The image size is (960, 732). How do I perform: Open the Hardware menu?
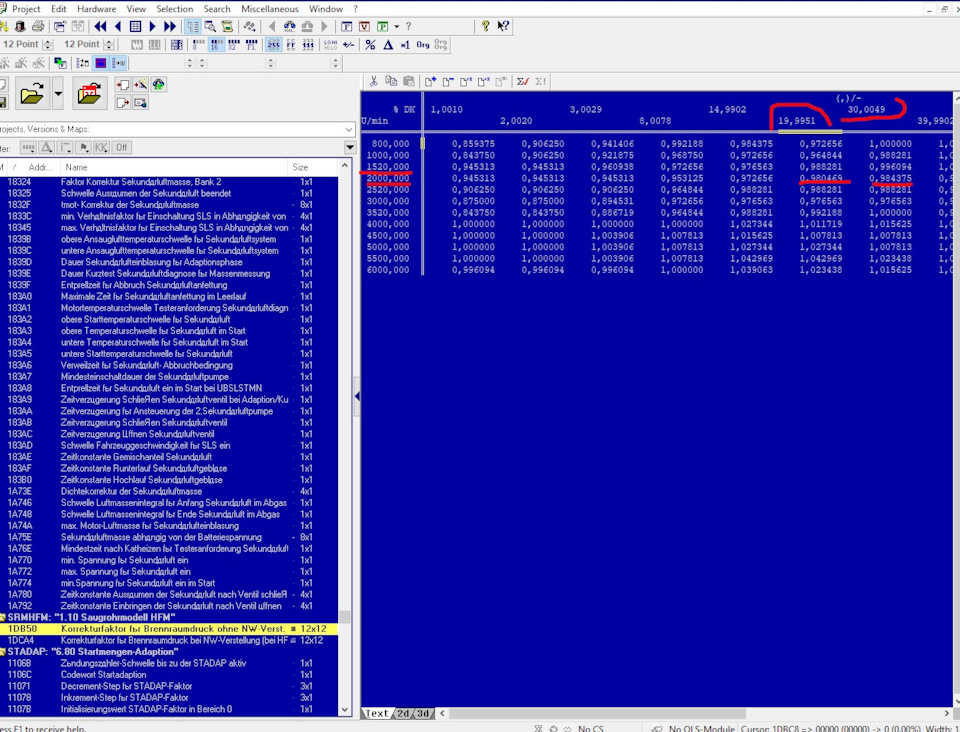(96, 8)
